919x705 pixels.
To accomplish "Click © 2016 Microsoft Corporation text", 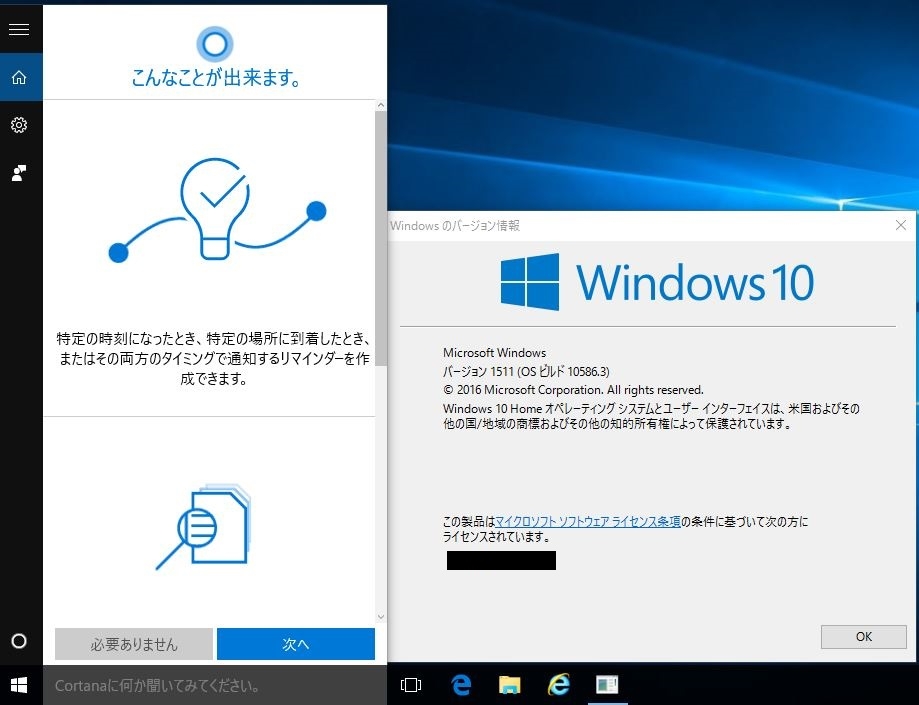I will click(x=573, y=390).
